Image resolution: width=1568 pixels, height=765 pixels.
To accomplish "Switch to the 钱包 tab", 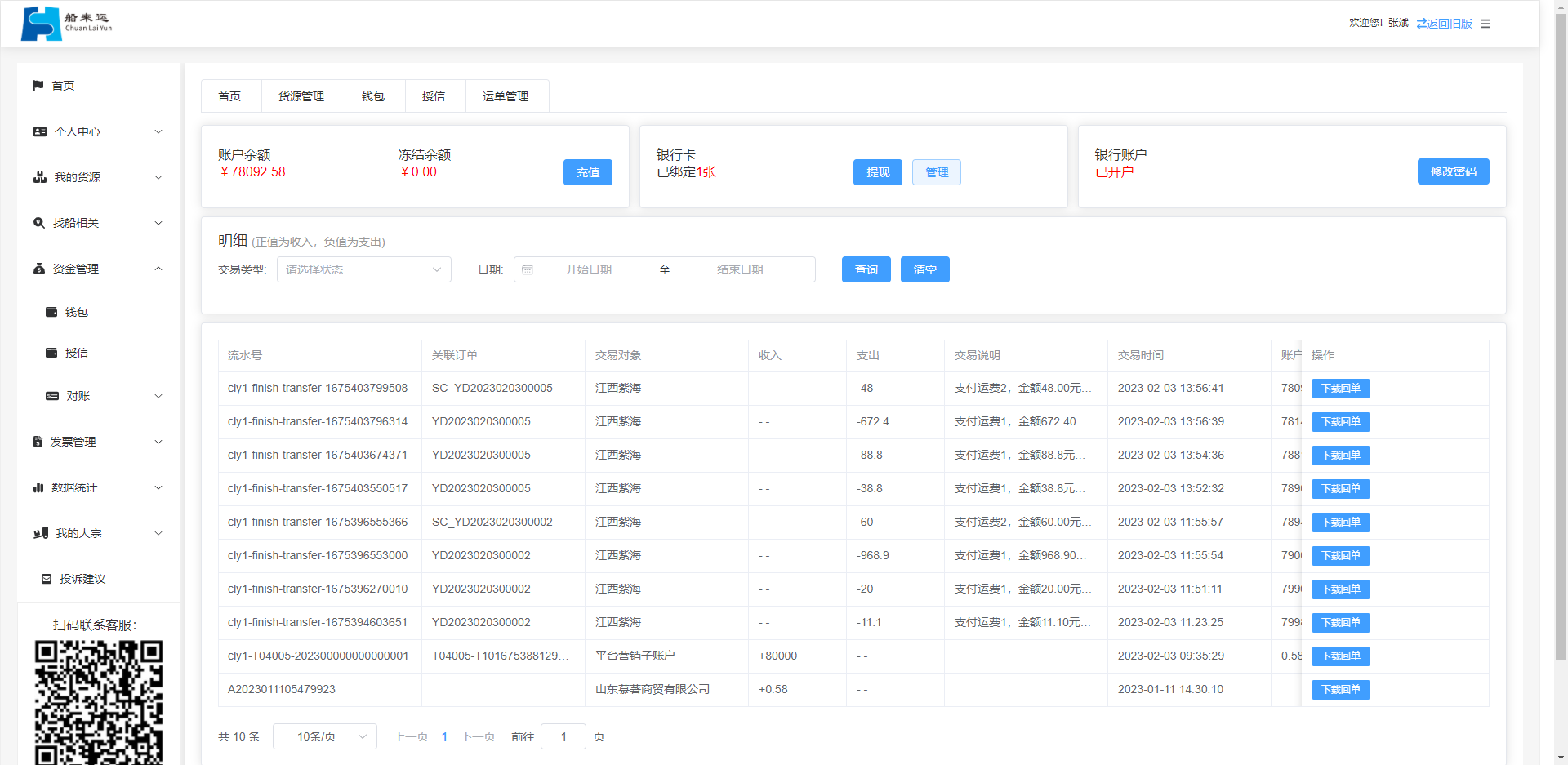I will point(373,96).
